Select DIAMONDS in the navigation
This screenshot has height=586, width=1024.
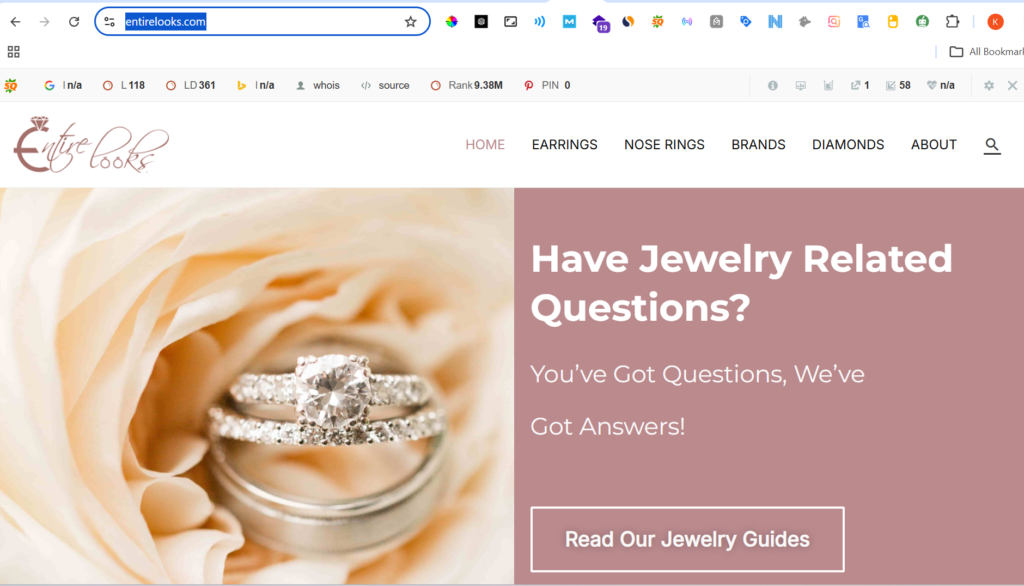(x=848, y=144)
